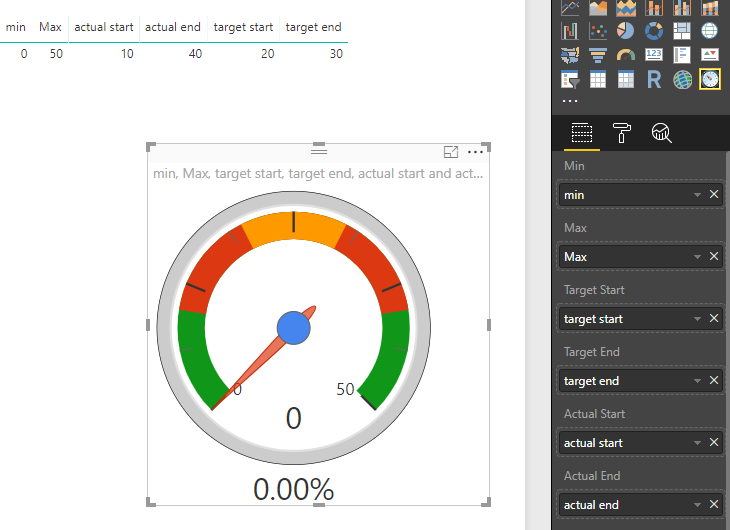
Task: Remove actual end field from its well
Action: coord(714,504)
